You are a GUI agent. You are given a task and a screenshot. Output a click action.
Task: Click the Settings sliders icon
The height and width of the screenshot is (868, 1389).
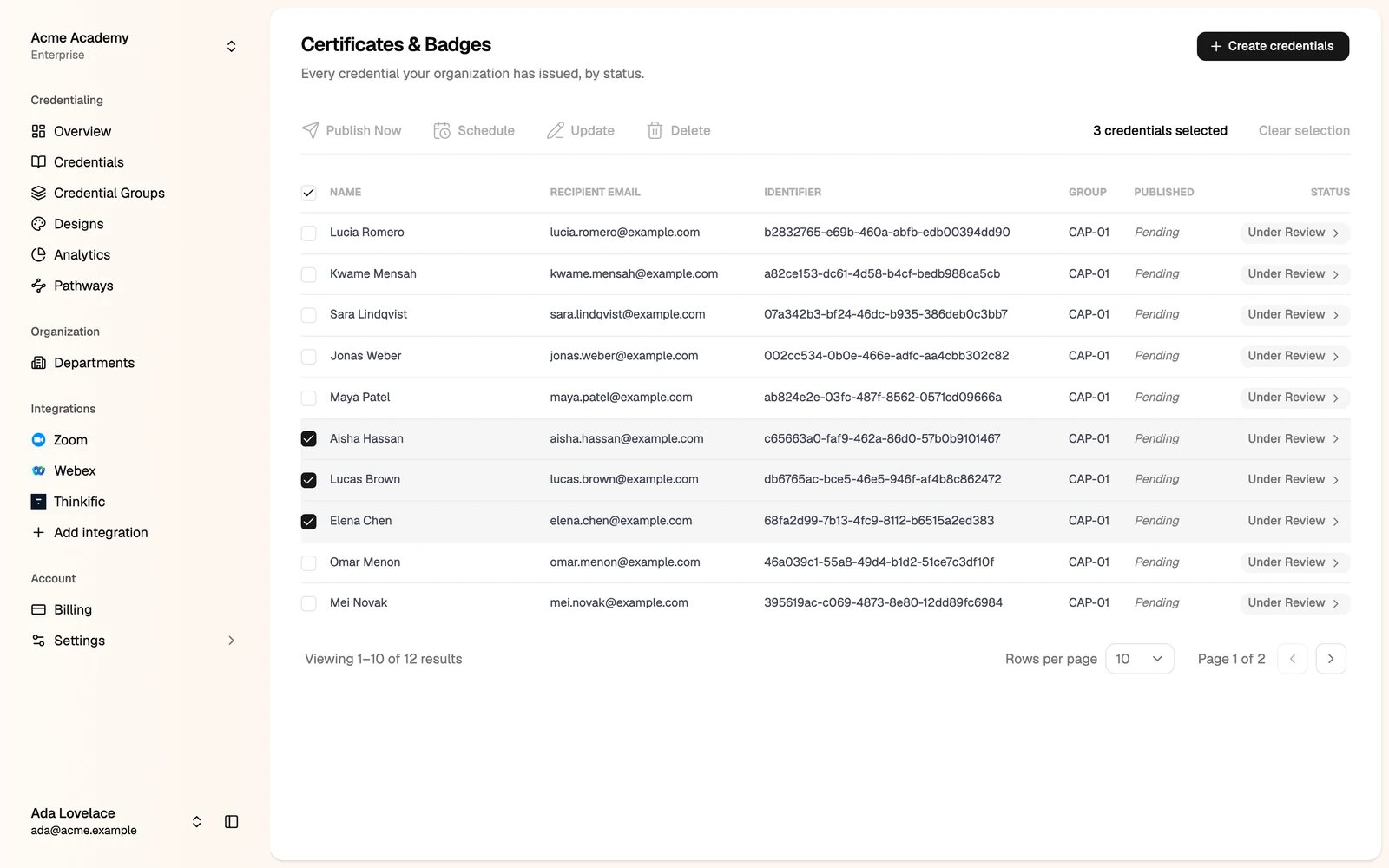click(x=38, y=641)
